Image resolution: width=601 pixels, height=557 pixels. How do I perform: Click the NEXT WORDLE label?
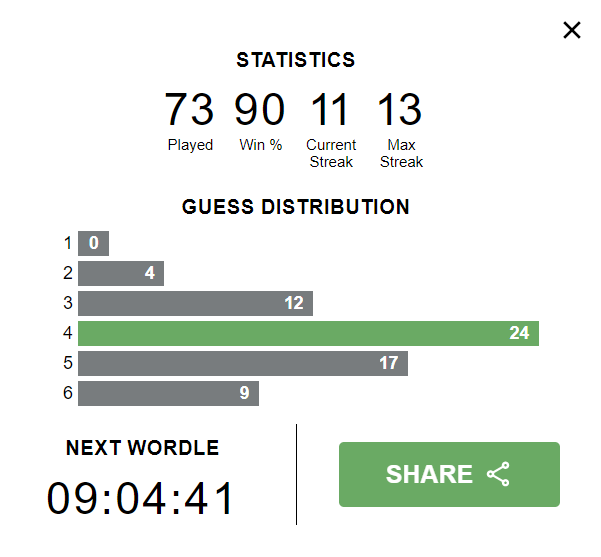tap(142, 447)
